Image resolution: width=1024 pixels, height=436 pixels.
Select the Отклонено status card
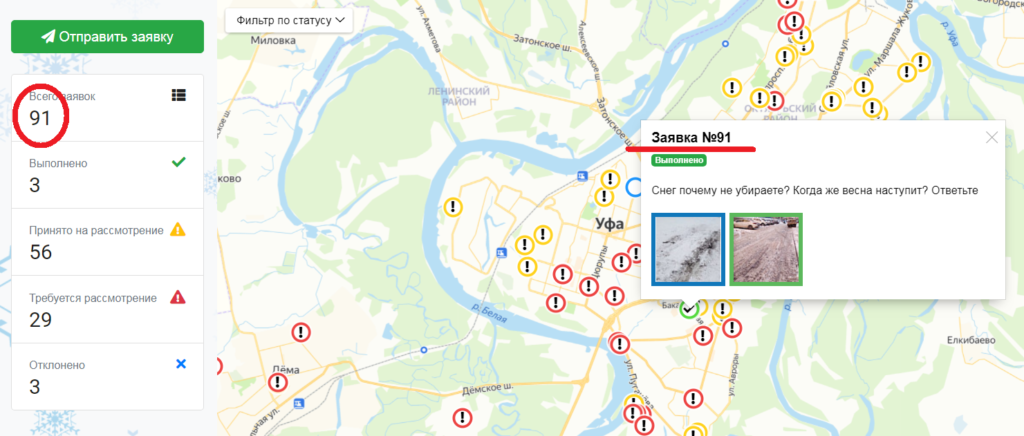(107, 377)
